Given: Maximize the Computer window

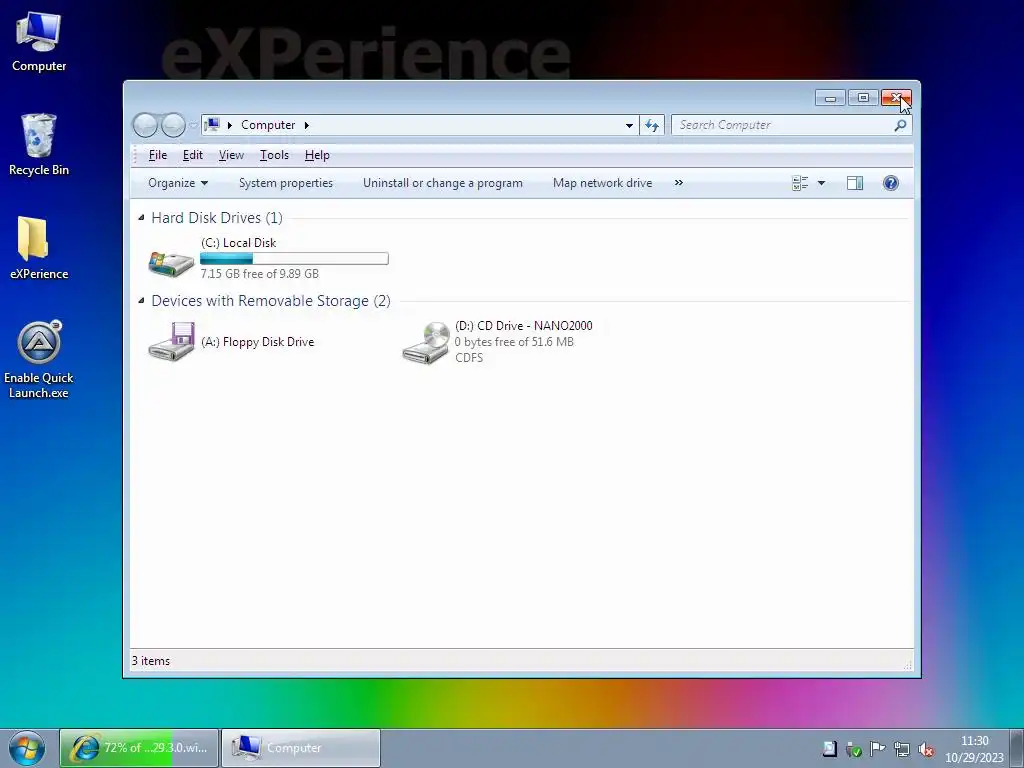Looking at the screenshot, I should pyautogui.click(x=863, y=98).
